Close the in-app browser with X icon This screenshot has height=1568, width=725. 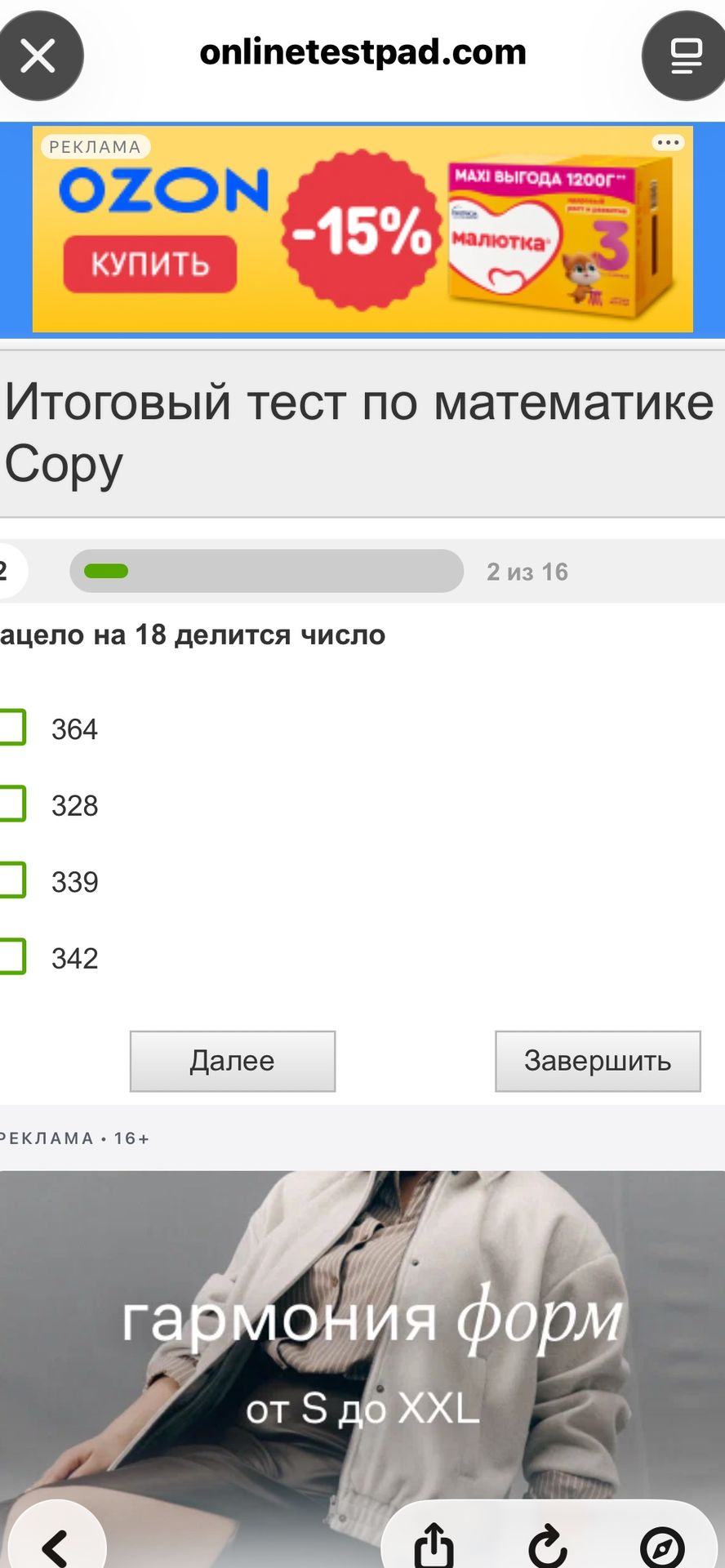pyautogui.click(x=38, y=56)
